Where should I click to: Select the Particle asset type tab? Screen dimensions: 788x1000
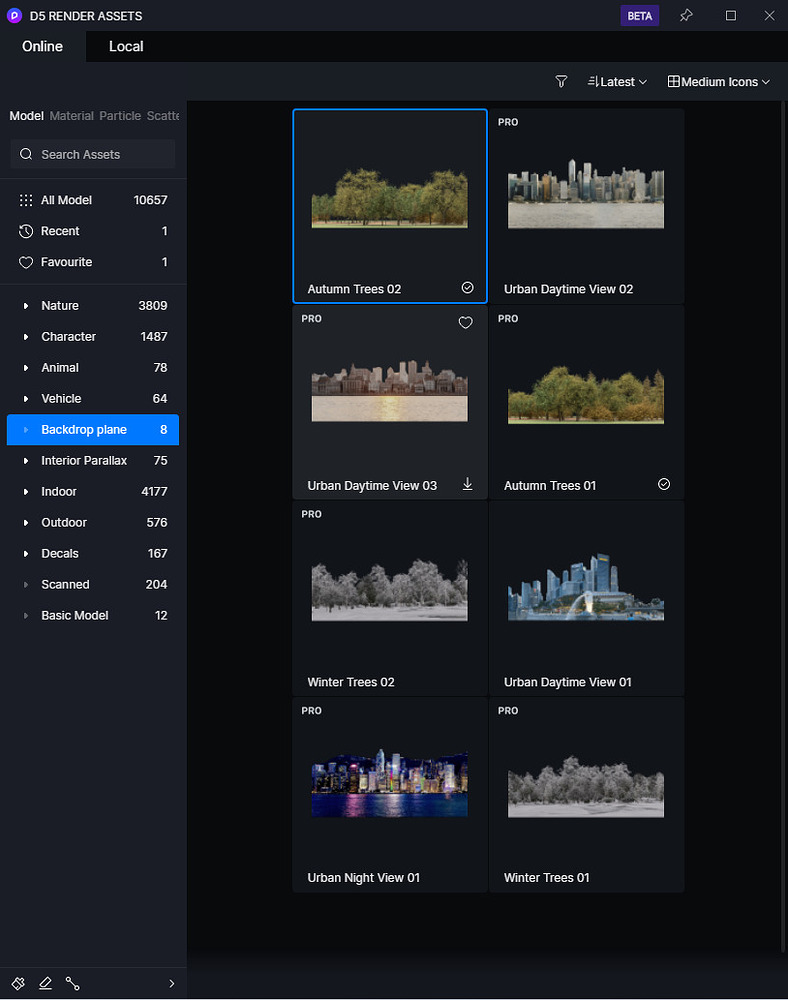(x=120, y=115)
